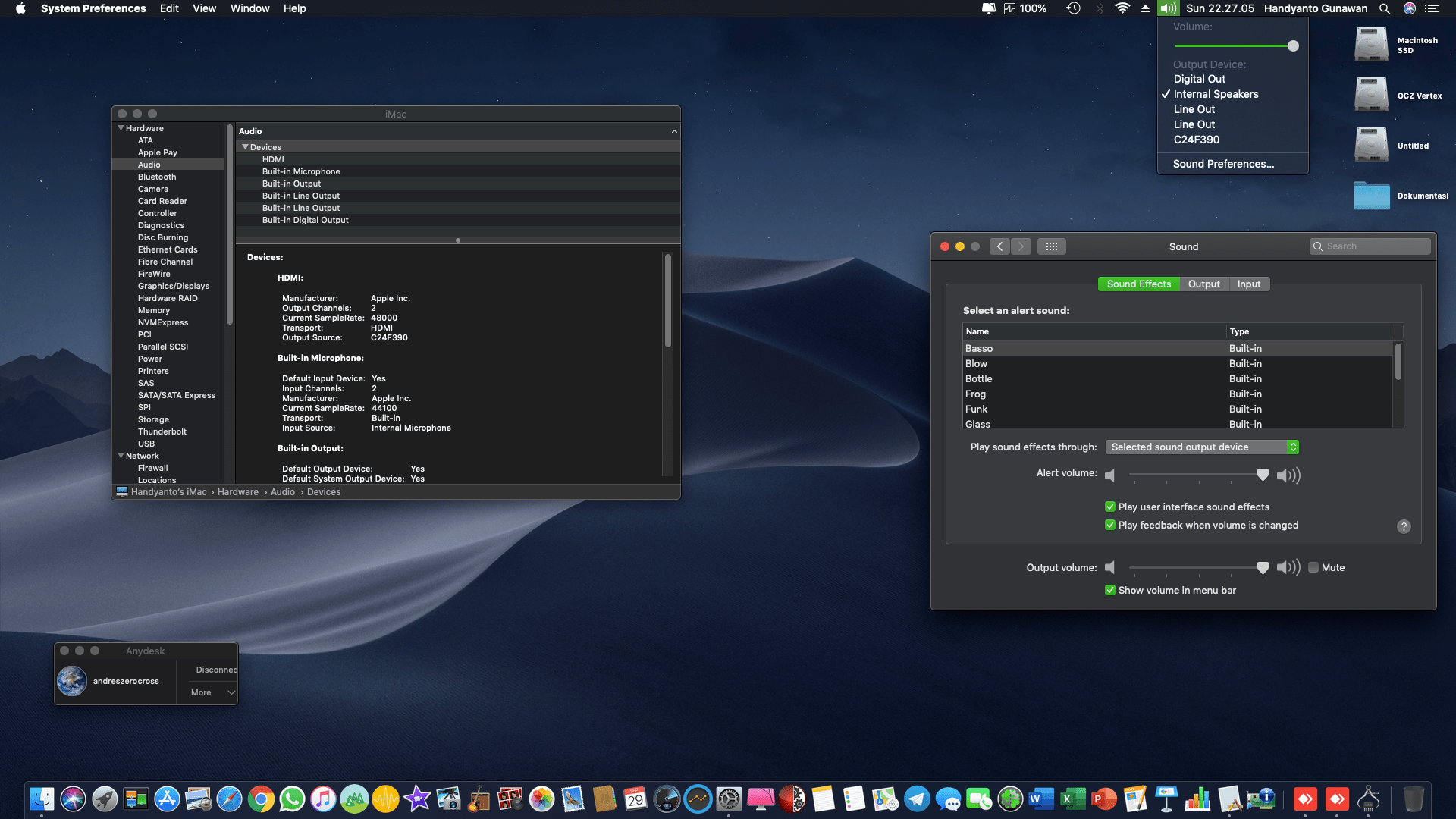The height and width of the screenshot is (819, 1456).
Task: Launch AnyDesk from the Dock
Action: (1306, 799)
